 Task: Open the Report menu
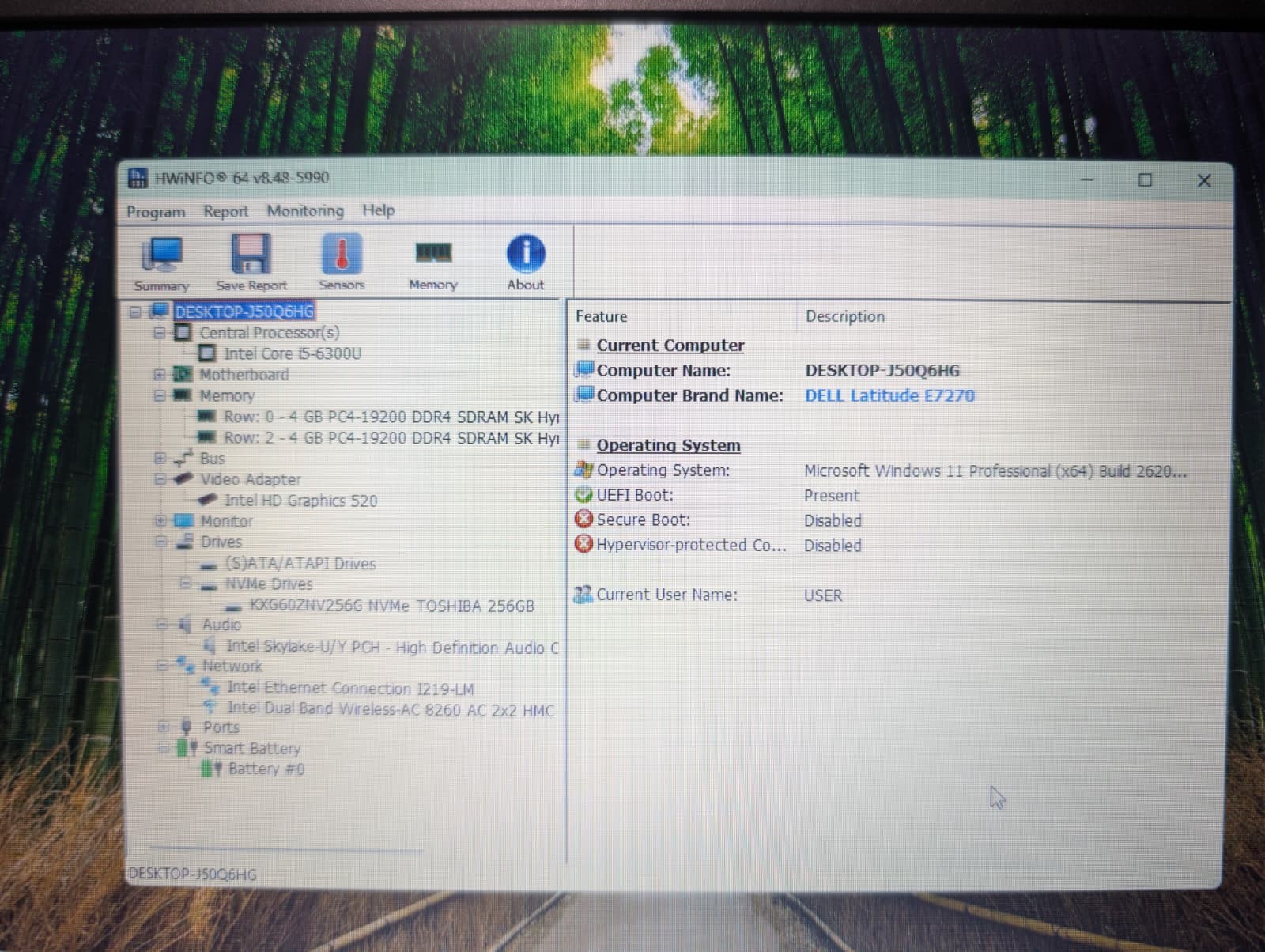coord(226,211)
